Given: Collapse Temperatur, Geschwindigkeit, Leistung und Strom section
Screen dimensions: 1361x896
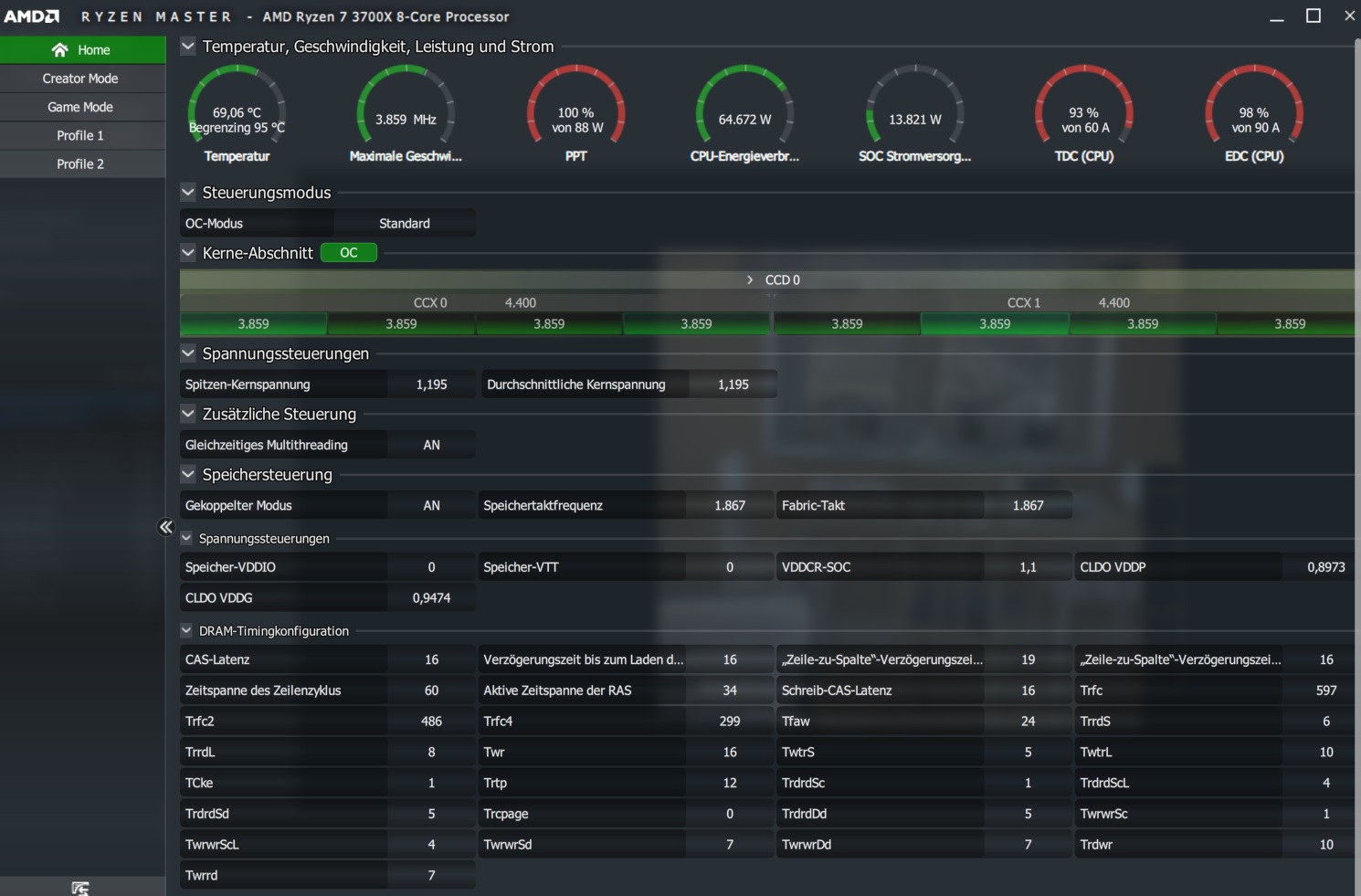Looking at the screenshot, I should [188, 46].
